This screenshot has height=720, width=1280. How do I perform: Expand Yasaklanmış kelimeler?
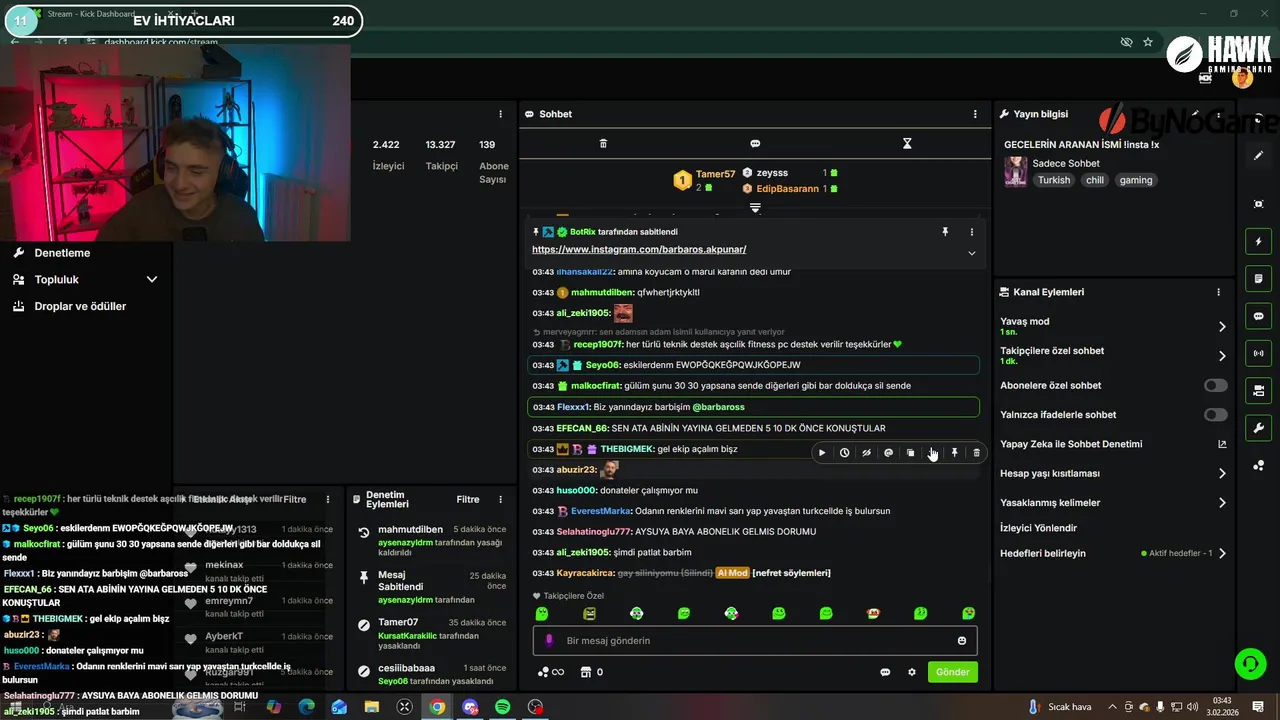click(1114, 503)
